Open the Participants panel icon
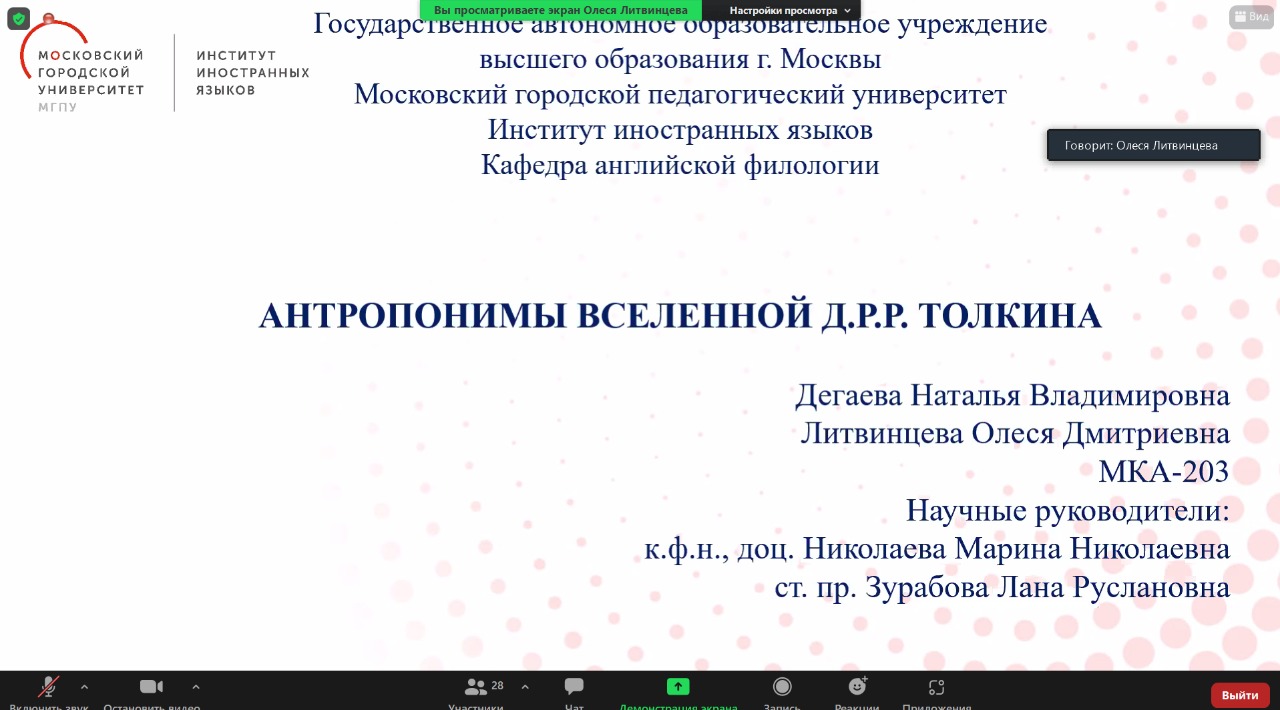 point(476,688)
